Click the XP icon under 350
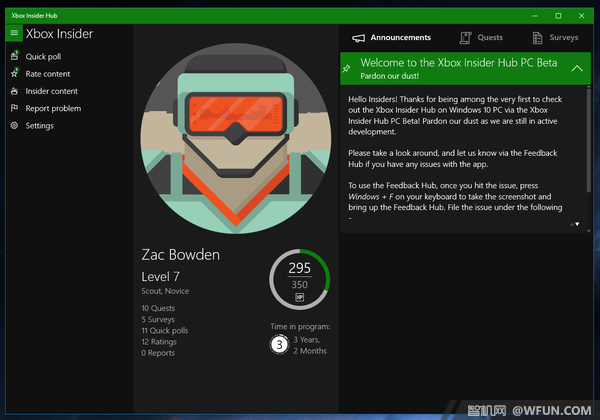Screen dimensions: 600x420 point(299,297)
